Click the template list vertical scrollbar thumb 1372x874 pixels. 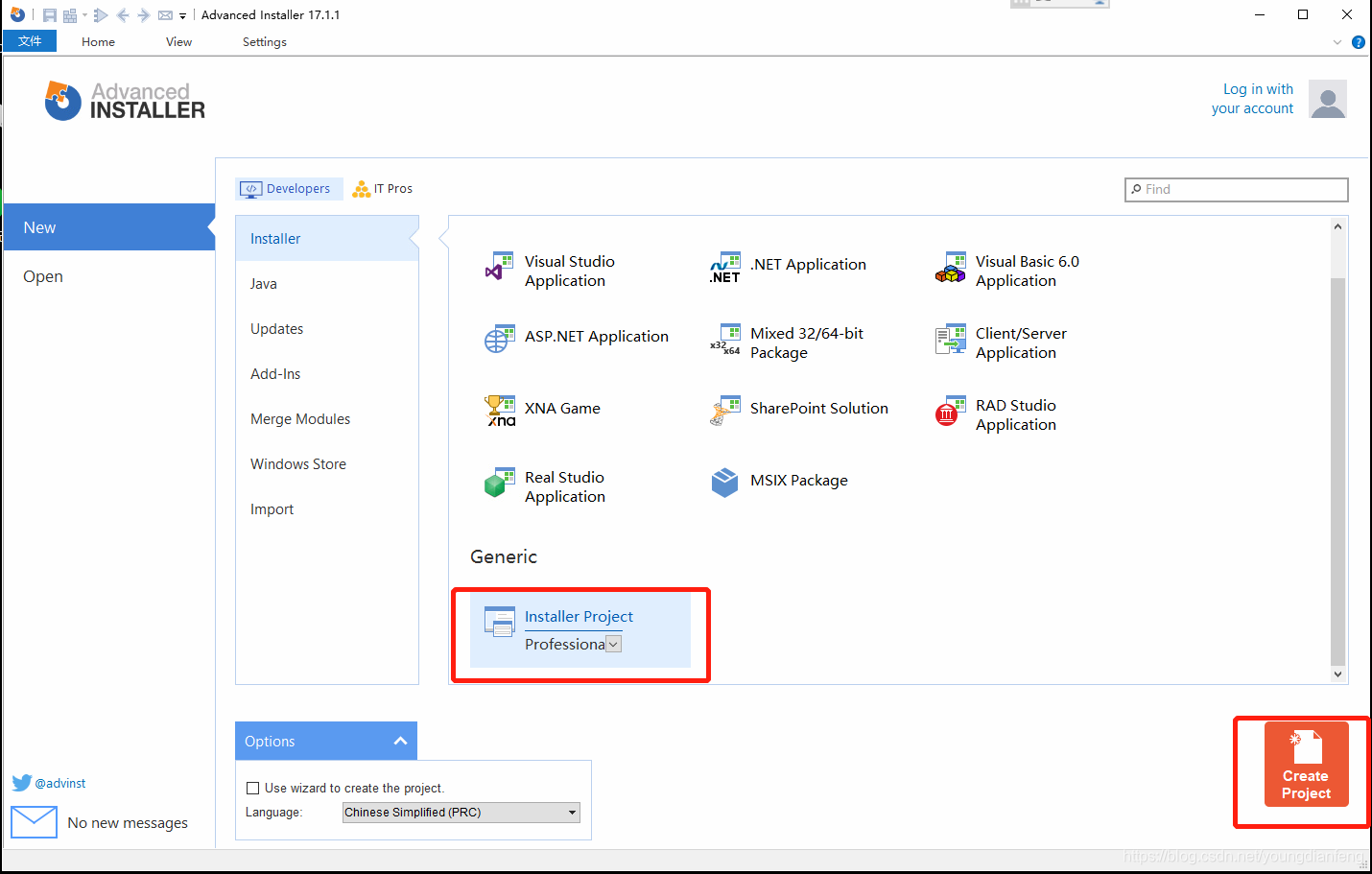click(x=1338, y=471)
